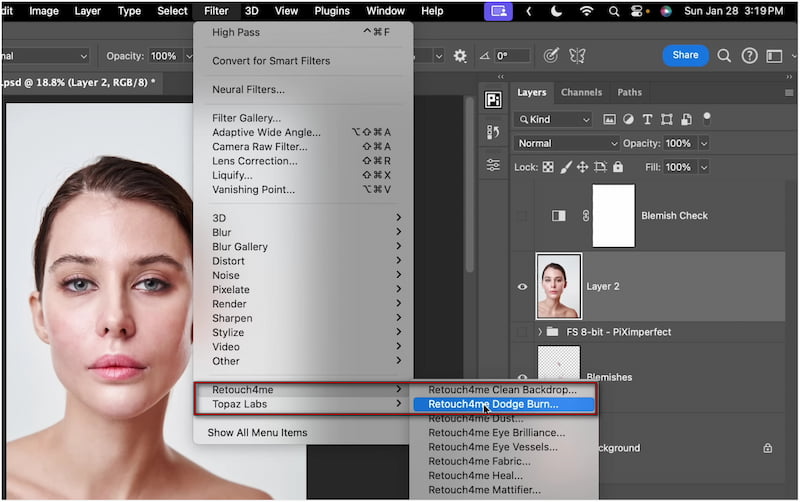800x502 pixels.
Task: Show the Blemish Check layer visibility box
Action: [x=522, y=216]
